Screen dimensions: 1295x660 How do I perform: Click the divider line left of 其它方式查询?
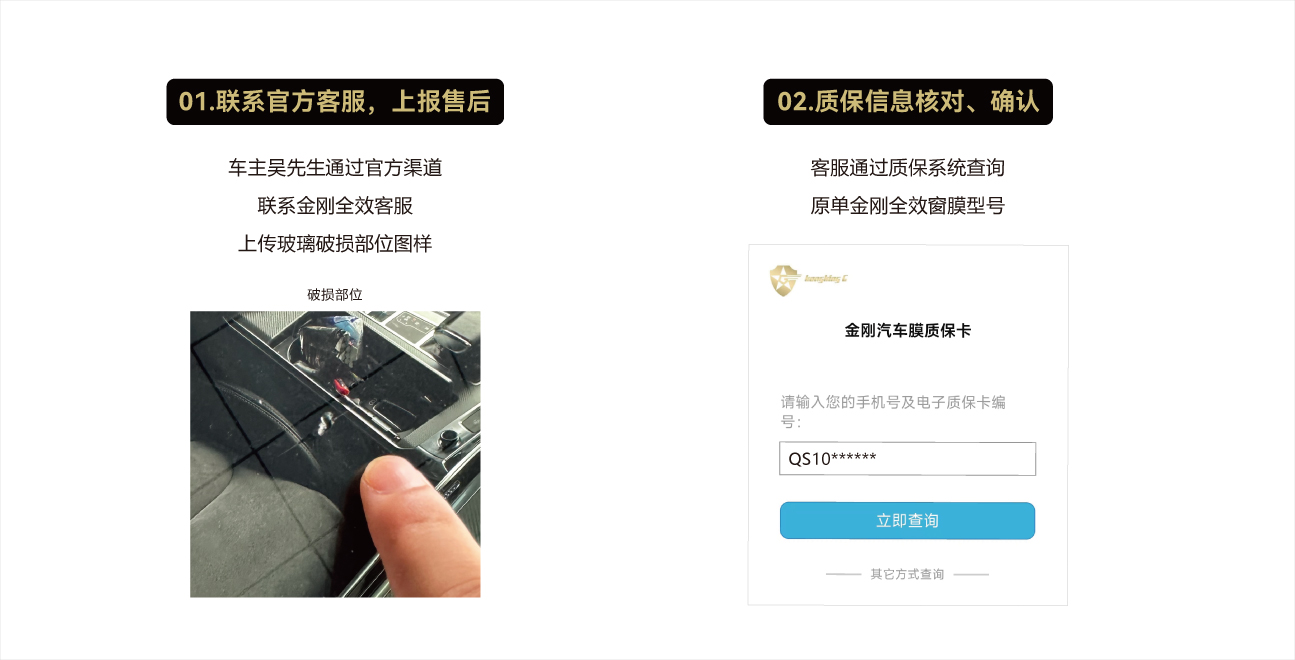click(843, 575)
